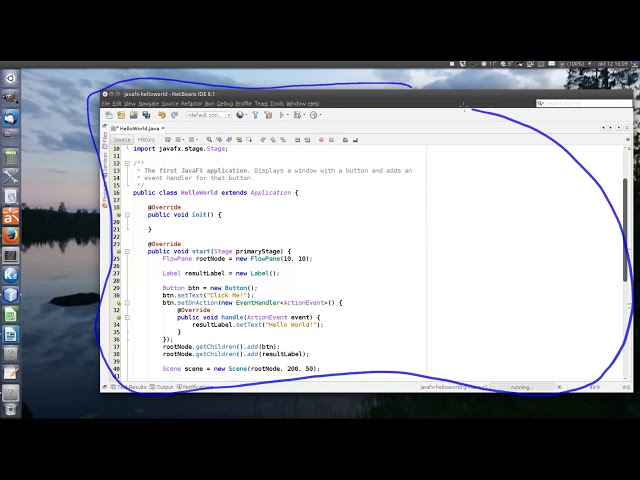Click the Previous Bookmark icon

click(x=263, y=140)
